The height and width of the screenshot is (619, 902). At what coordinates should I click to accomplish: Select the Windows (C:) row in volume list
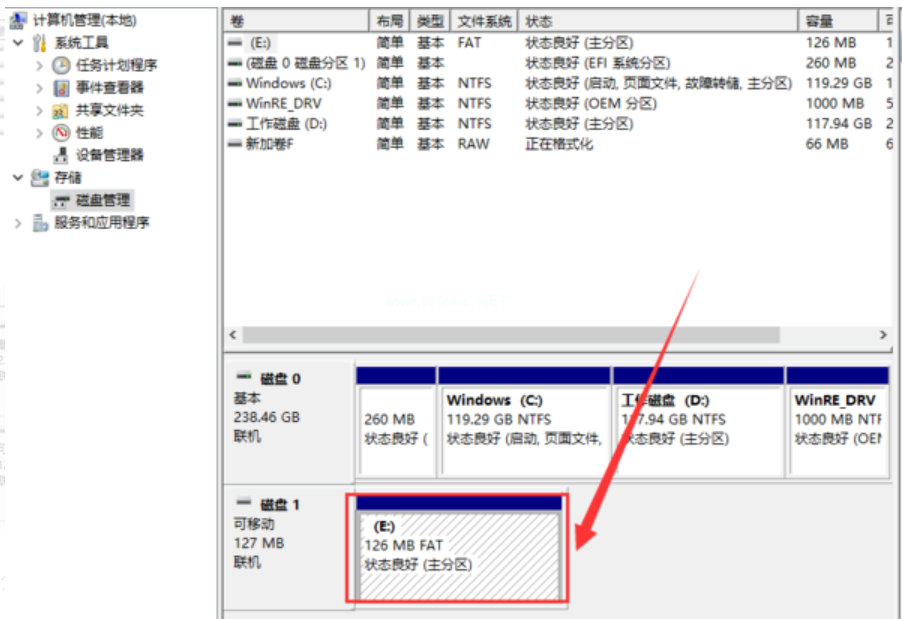tap(288, 83)
